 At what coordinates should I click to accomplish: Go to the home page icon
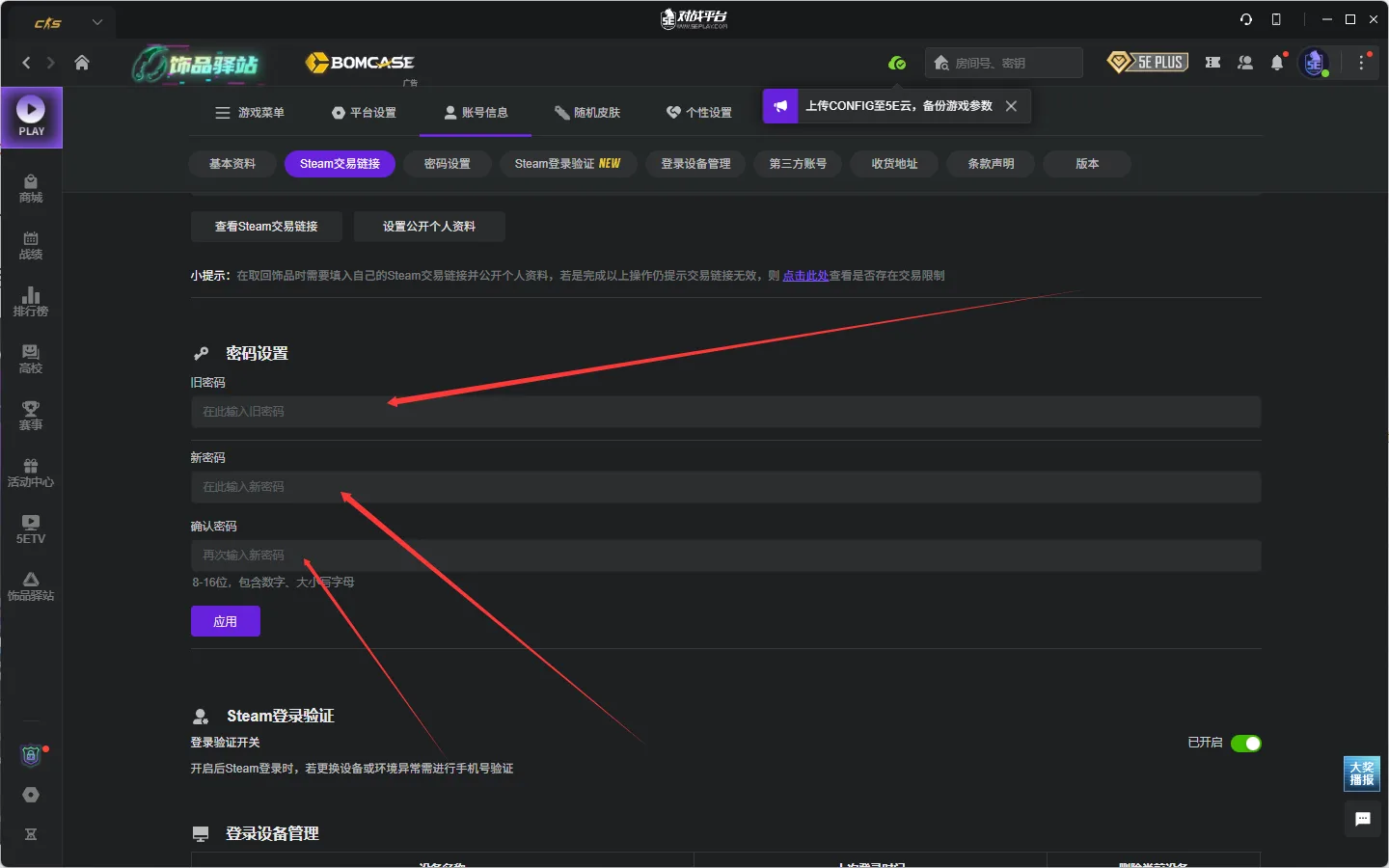pyautogui.click(x=82, y=63)
